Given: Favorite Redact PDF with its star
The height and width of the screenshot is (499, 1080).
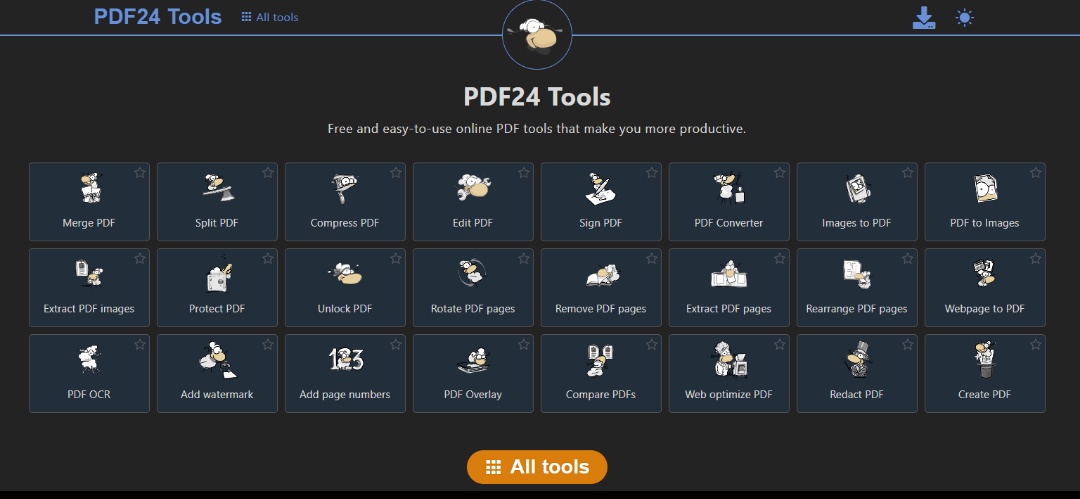Looking at the screenshot, I should click(x=907, y=344).
